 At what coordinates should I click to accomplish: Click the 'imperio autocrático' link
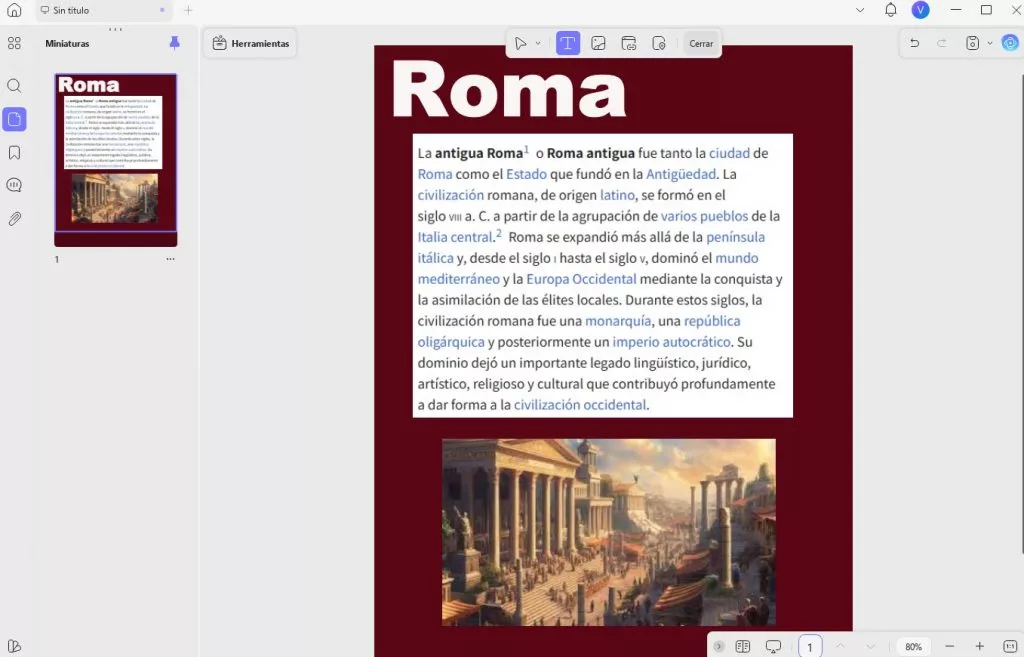tap(671, 342)
